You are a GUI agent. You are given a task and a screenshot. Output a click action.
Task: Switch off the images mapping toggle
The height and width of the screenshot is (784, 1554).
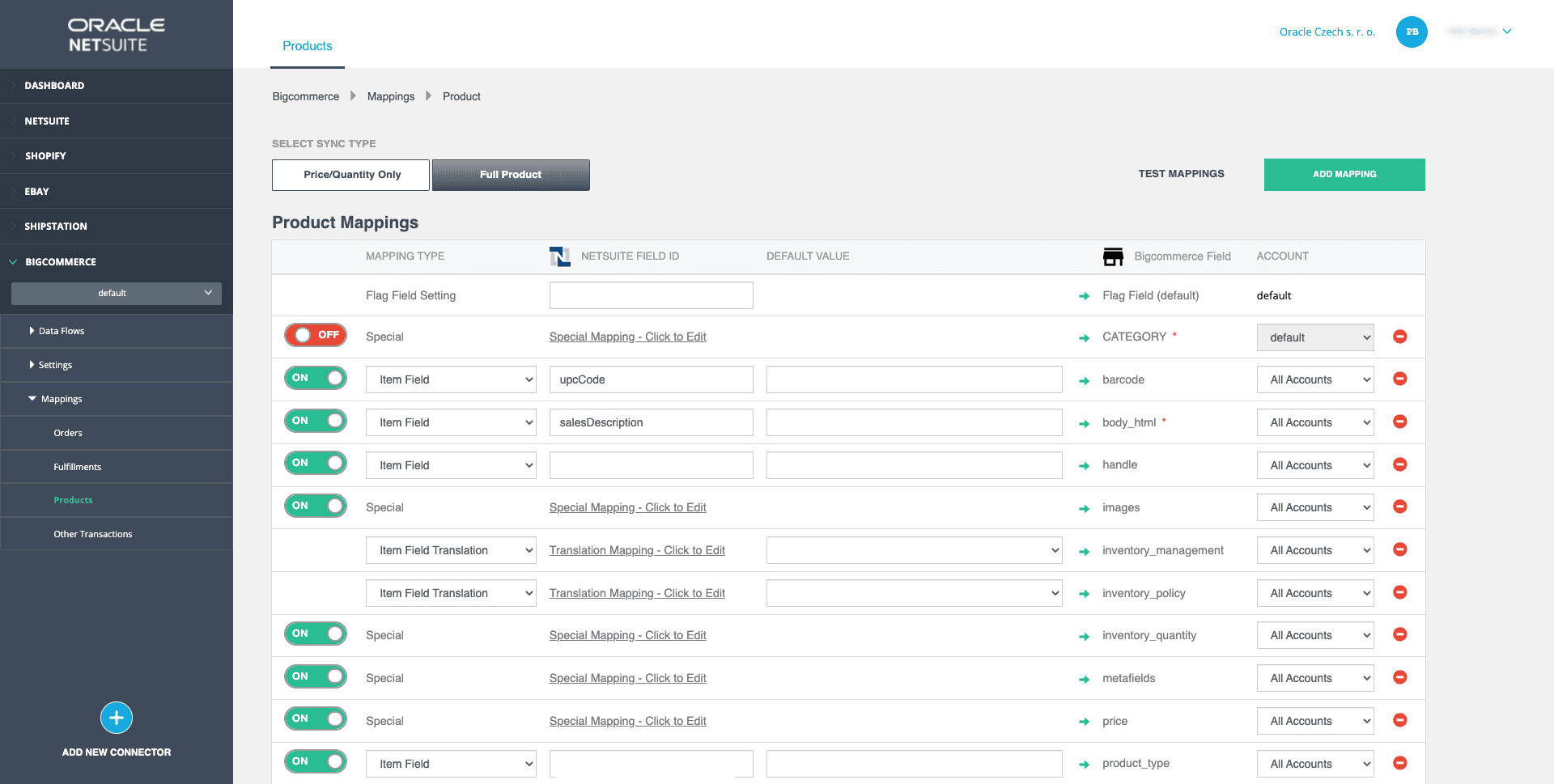316,506
